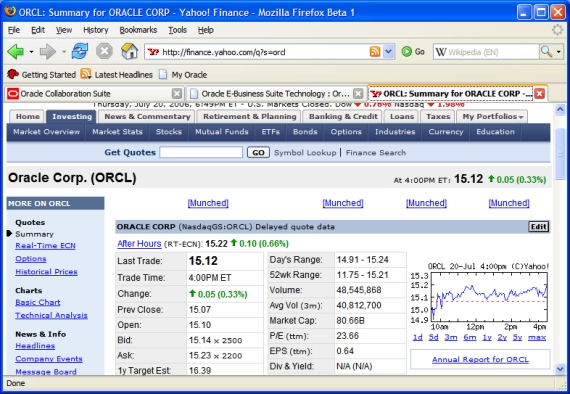The width and height of the screenshot is (570, 394).
Task: Click the Symbol Lookup link
Action: (305, 153)
